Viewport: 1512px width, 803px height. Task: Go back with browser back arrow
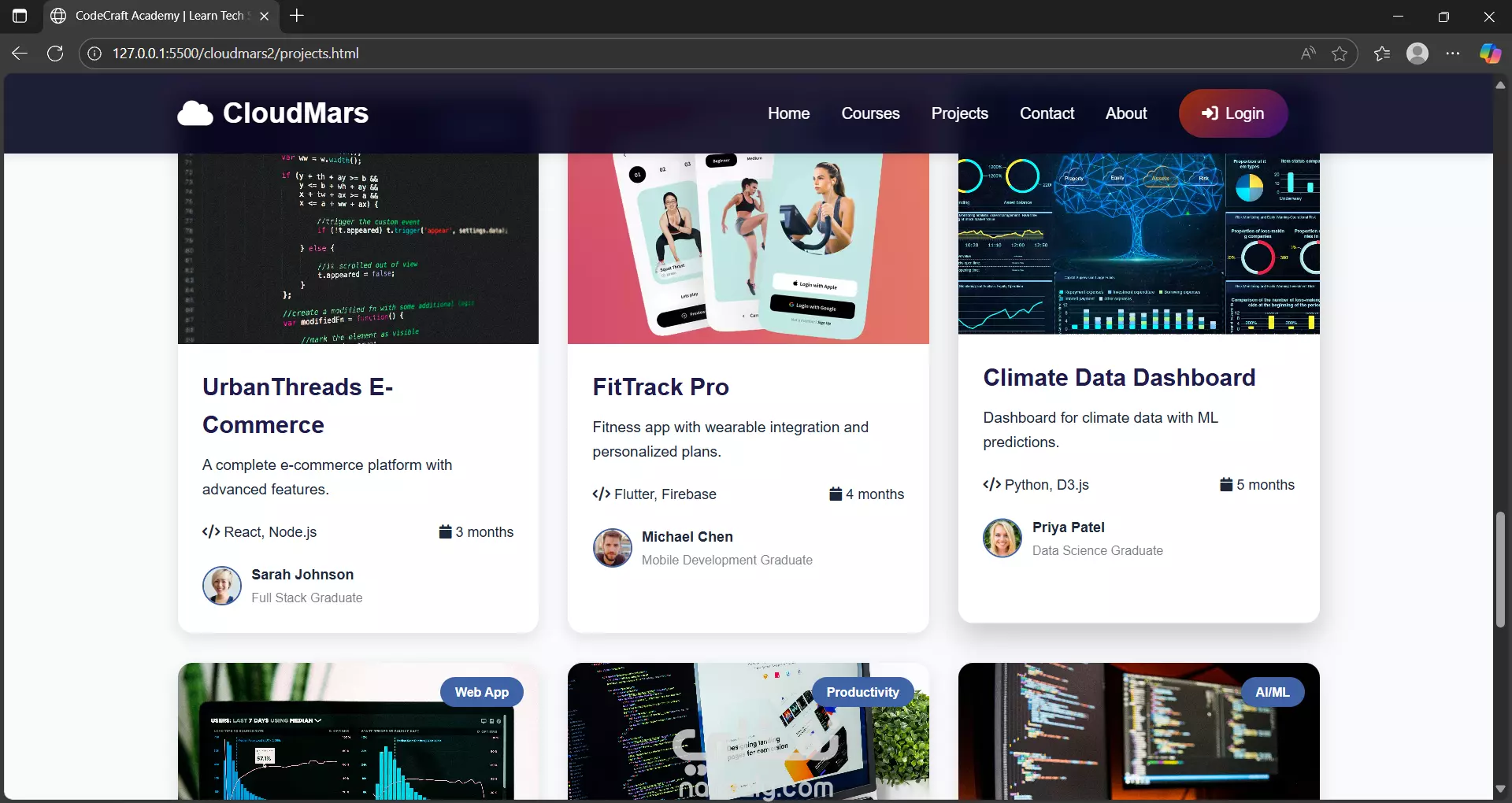pyautogui.click(x=20, y=54)
